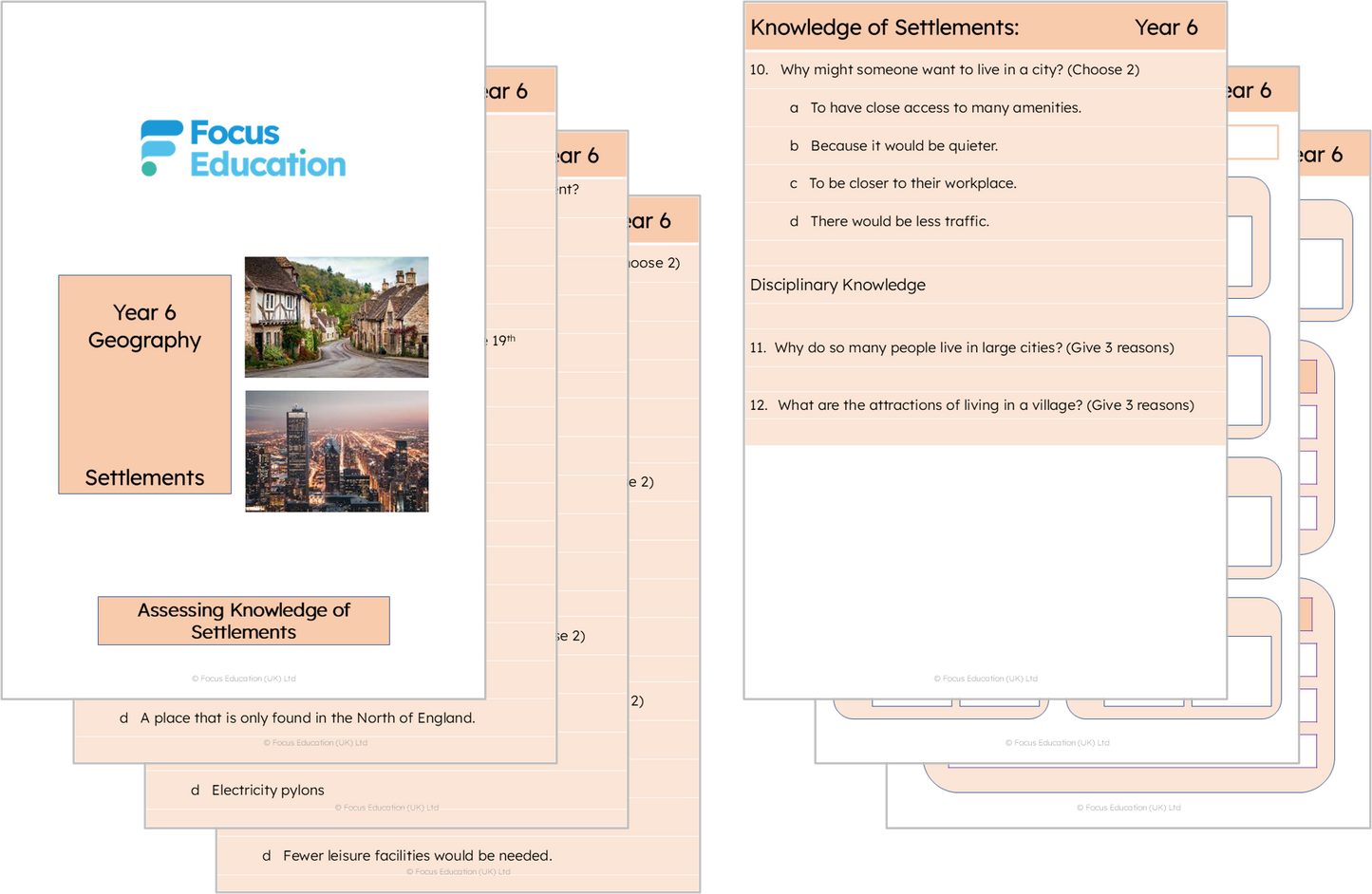Viewport: 1372px width, 894px height.
Task: Select answer 'To be closer to their workplace.'
Action: click(912, 183)
